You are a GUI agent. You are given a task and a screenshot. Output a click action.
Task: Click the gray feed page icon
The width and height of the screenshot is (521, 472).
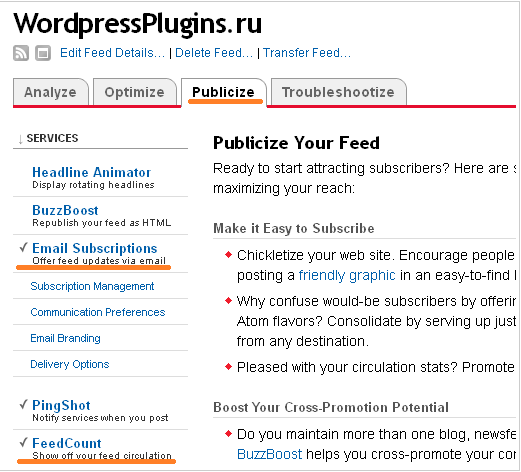[x=43, y=53]
